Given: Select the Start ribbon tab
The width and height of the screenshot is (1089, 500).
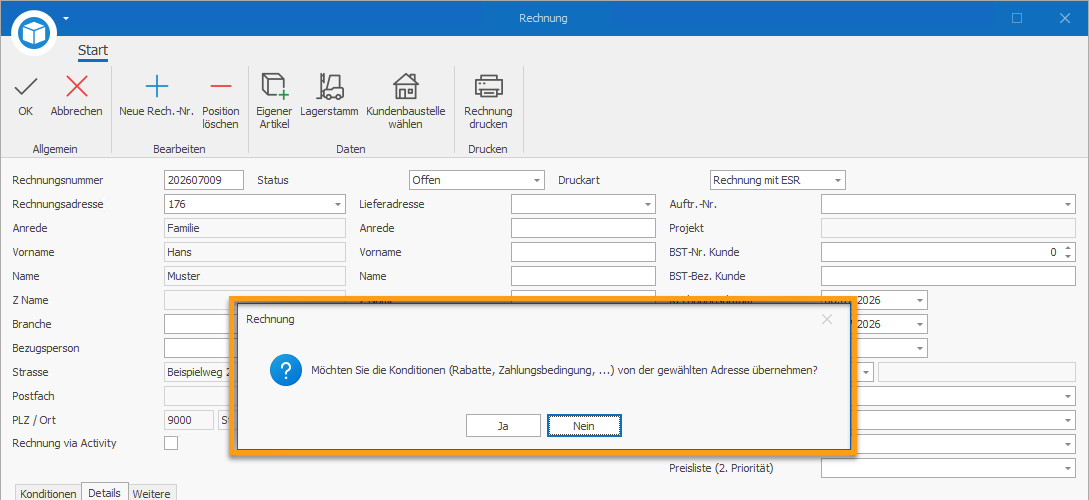Looking at the screenshot, I should [93, 51].
